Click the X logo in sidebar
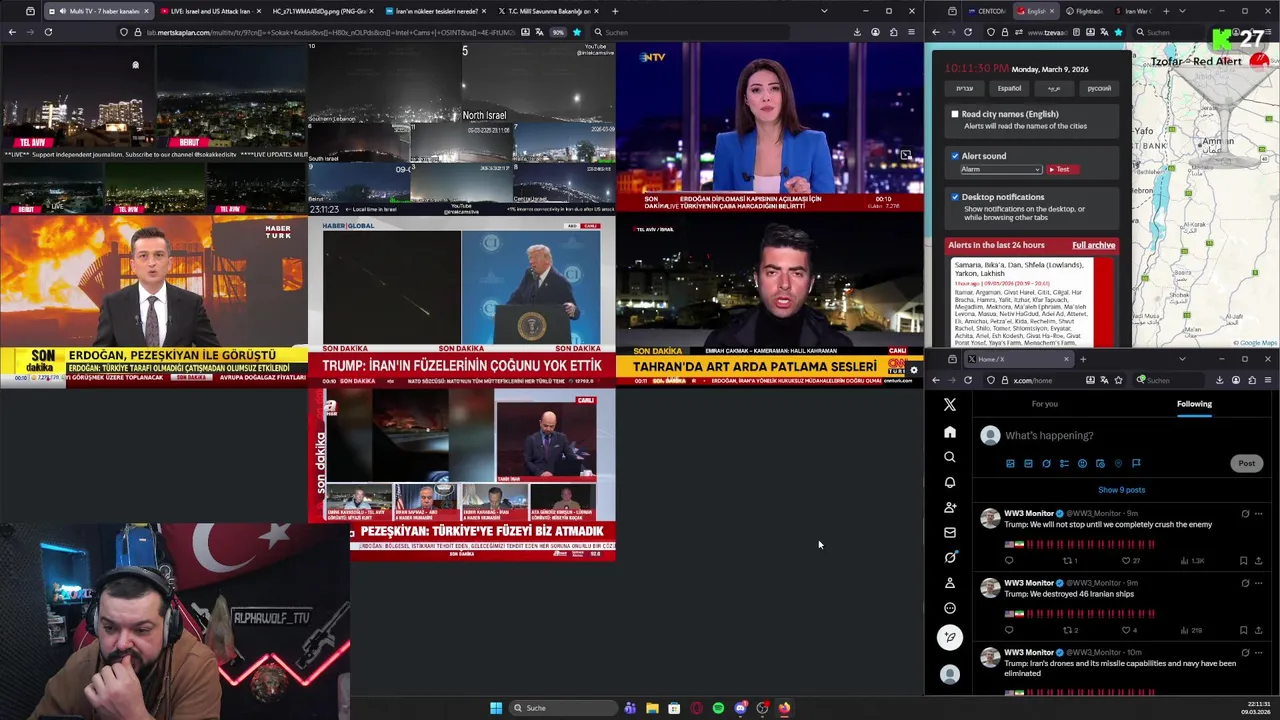 pyautogui.click(x=950, y=405)
